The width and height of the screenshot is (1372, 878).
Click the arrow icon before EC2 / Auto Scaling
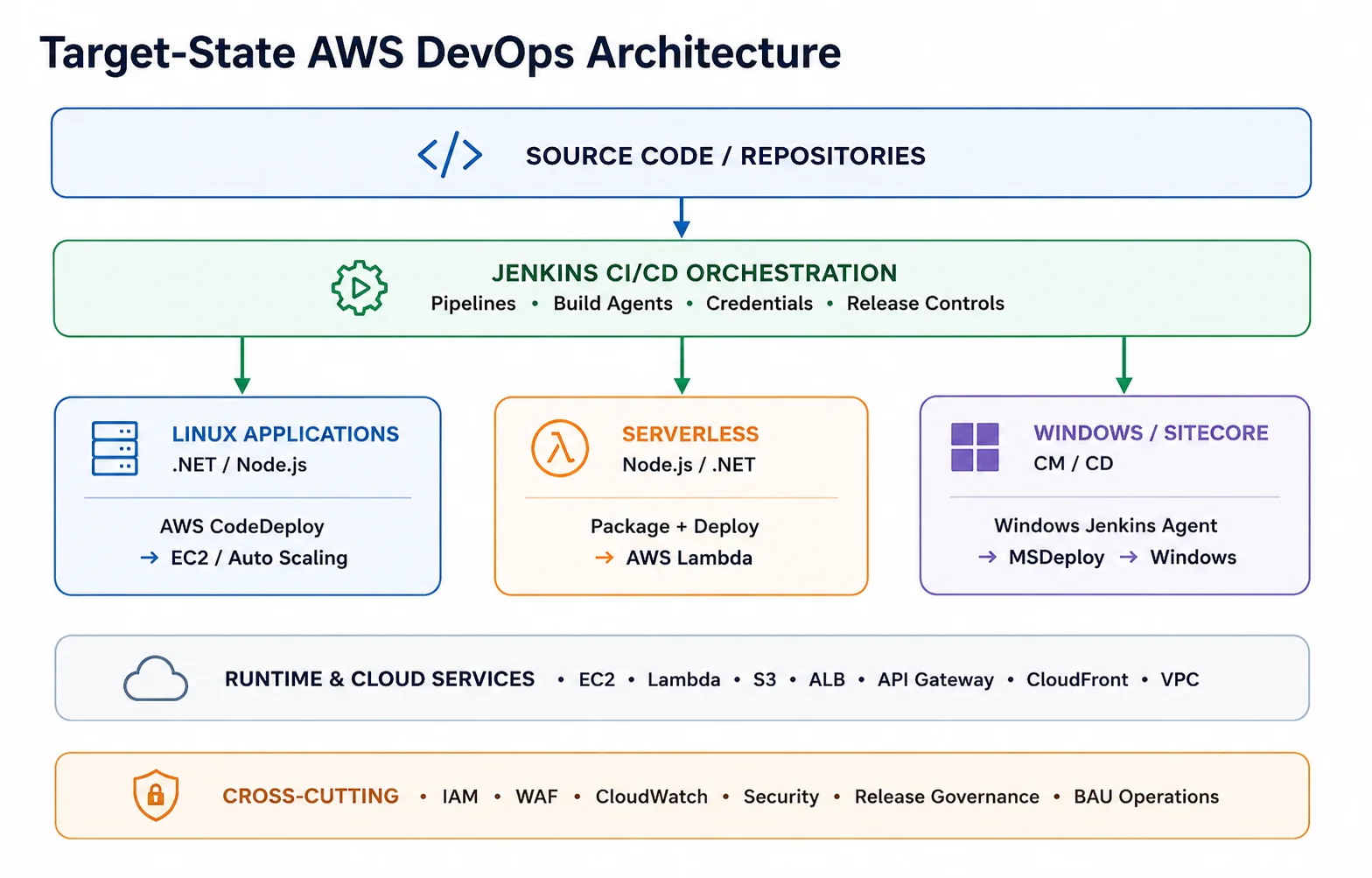(x=150, y=558)
